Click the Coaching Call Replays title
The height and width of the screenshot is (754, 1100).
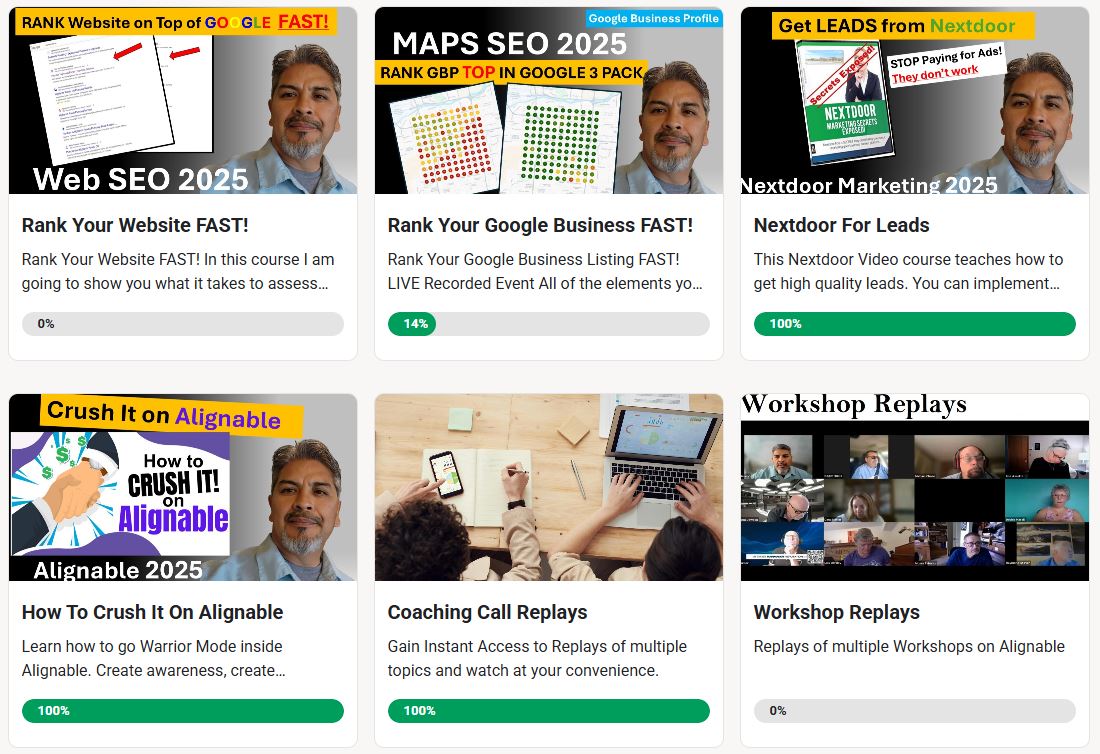pyautogui.click(x=488, y=612)
